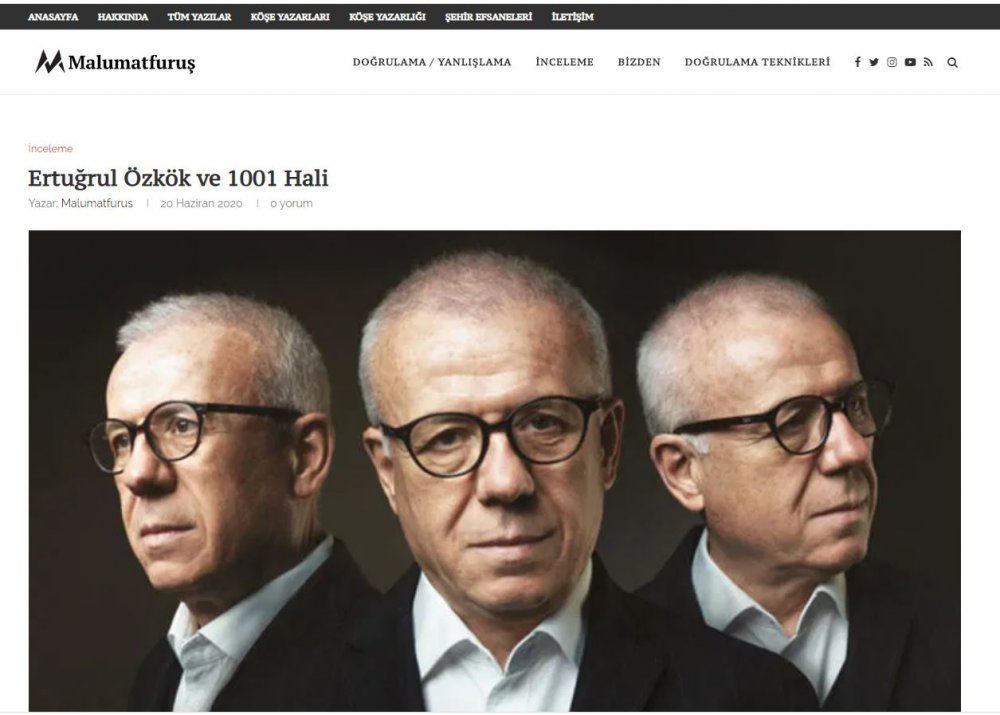Screen dimensions: 1000x715
Task: Open the ANASAYFA menu item
Action: 53,17
